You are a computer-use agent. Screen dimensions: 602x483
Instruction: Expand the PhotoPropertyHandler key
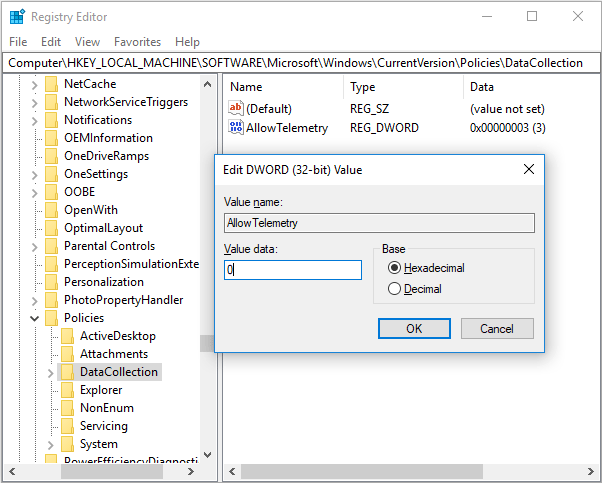point(35,301)
